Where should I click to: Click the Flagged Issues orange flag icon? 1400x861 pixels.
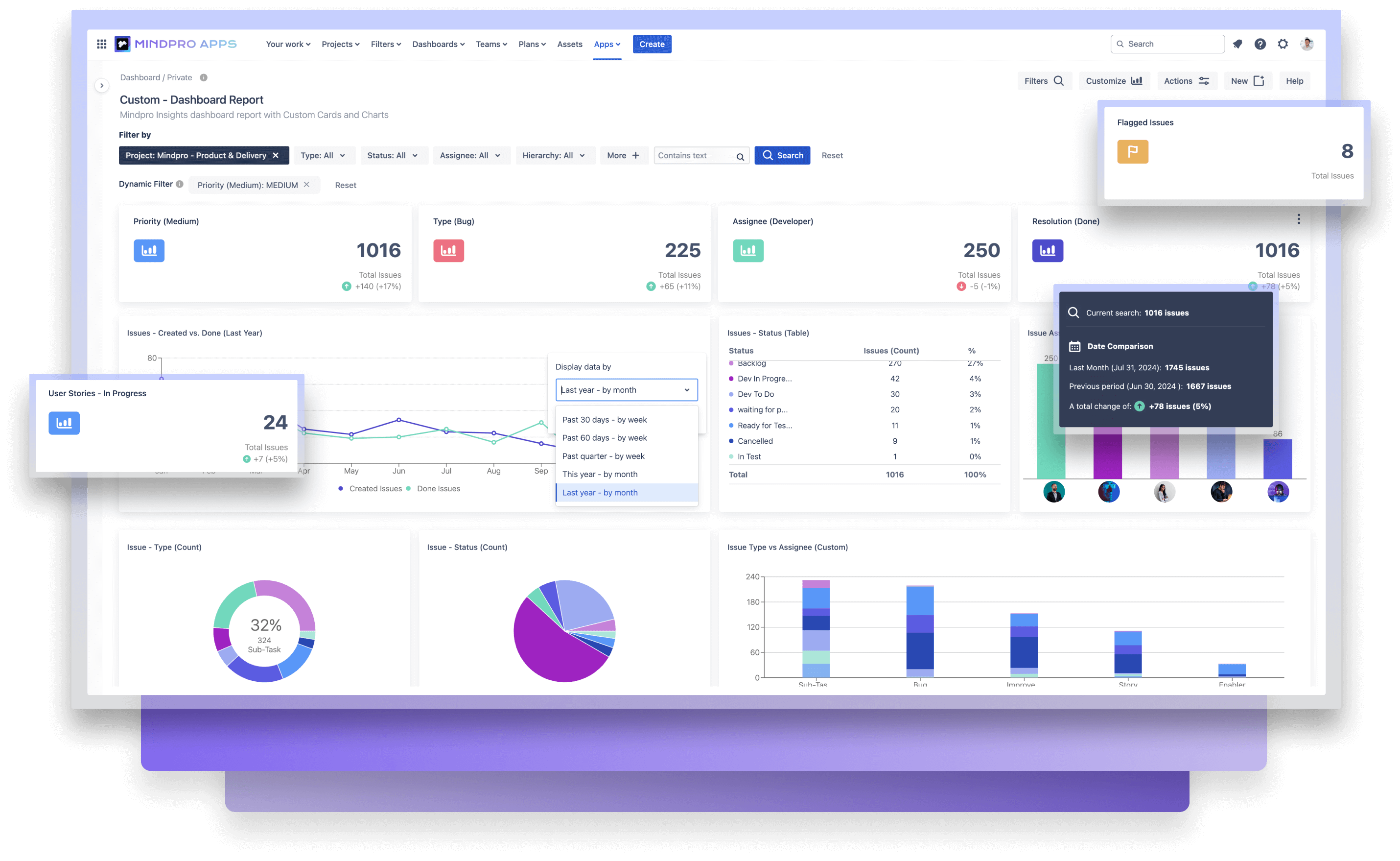pyautogui.click(x=1133, y=152)
